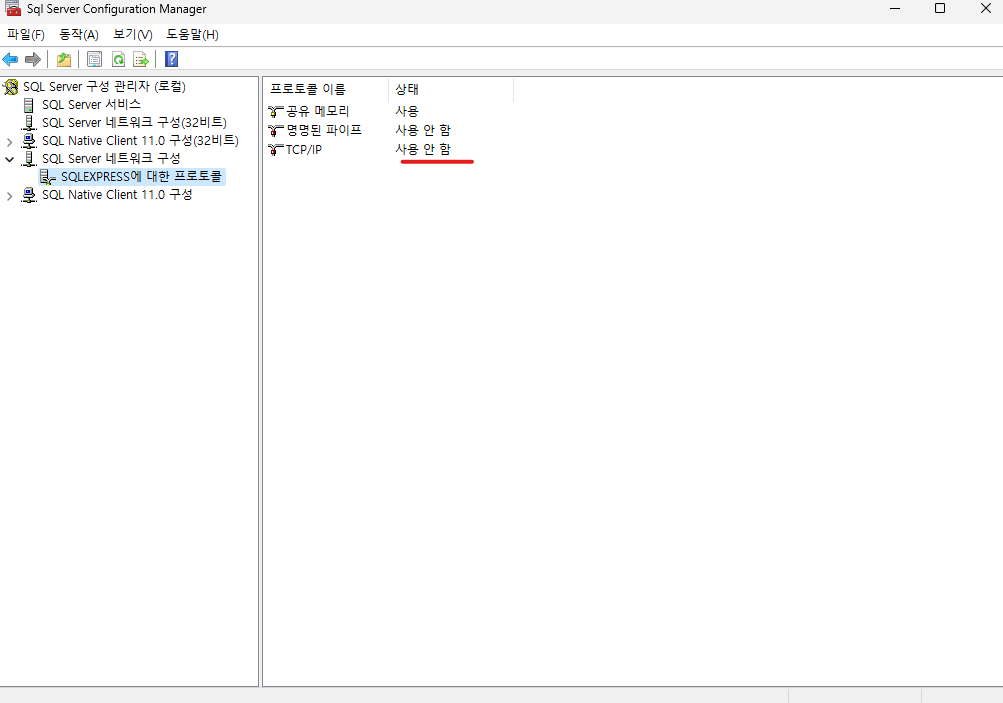Select SQL Native Client 11.0 구성(32비트) label
The height and width of the screenshot is (703, 1003).
(x=140, y=141)
